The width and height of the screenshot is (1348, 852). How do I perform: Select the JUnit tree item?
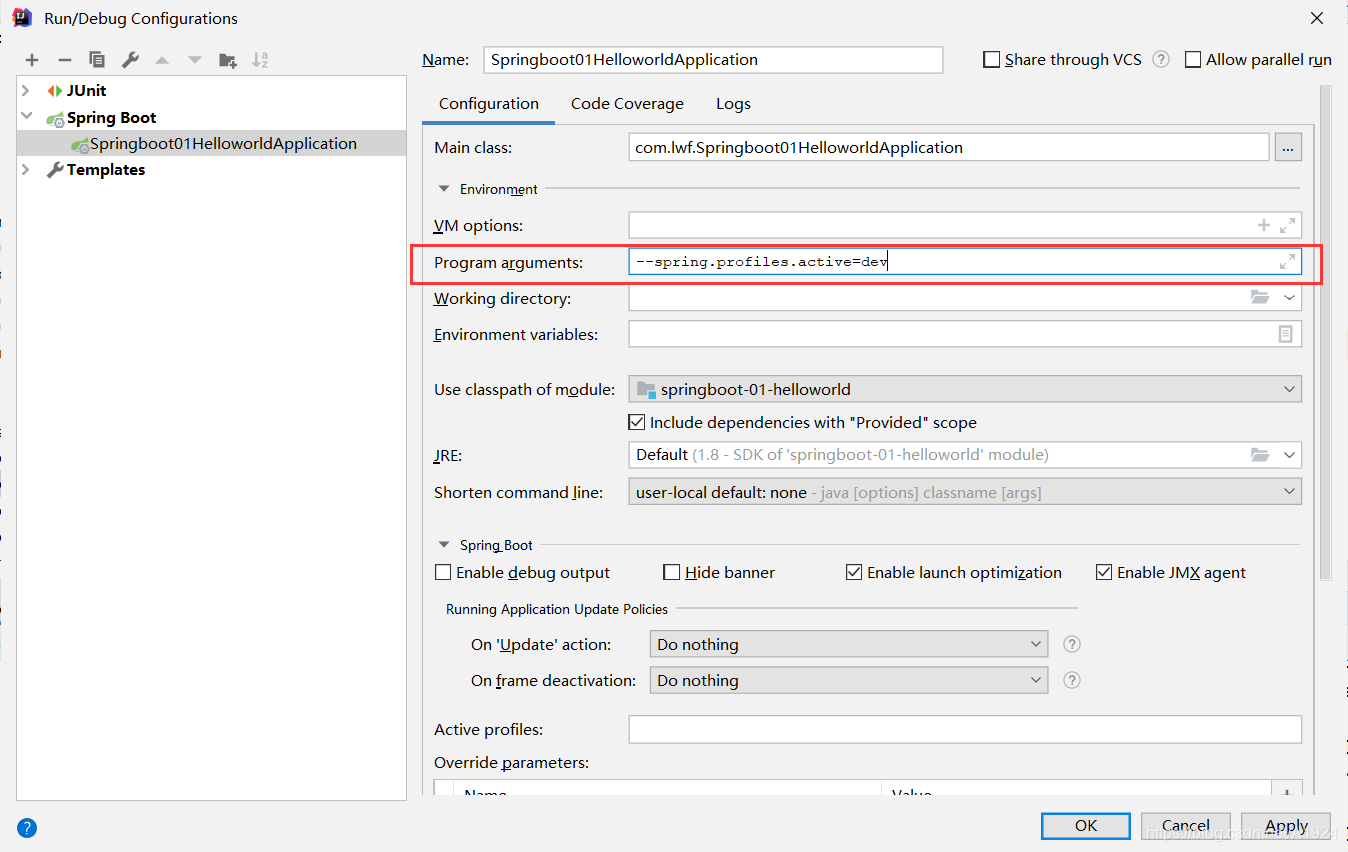[x=86, y=91]
